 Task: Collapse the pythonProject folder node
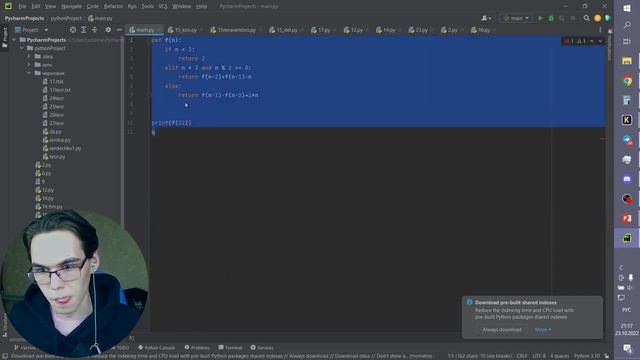22,48
